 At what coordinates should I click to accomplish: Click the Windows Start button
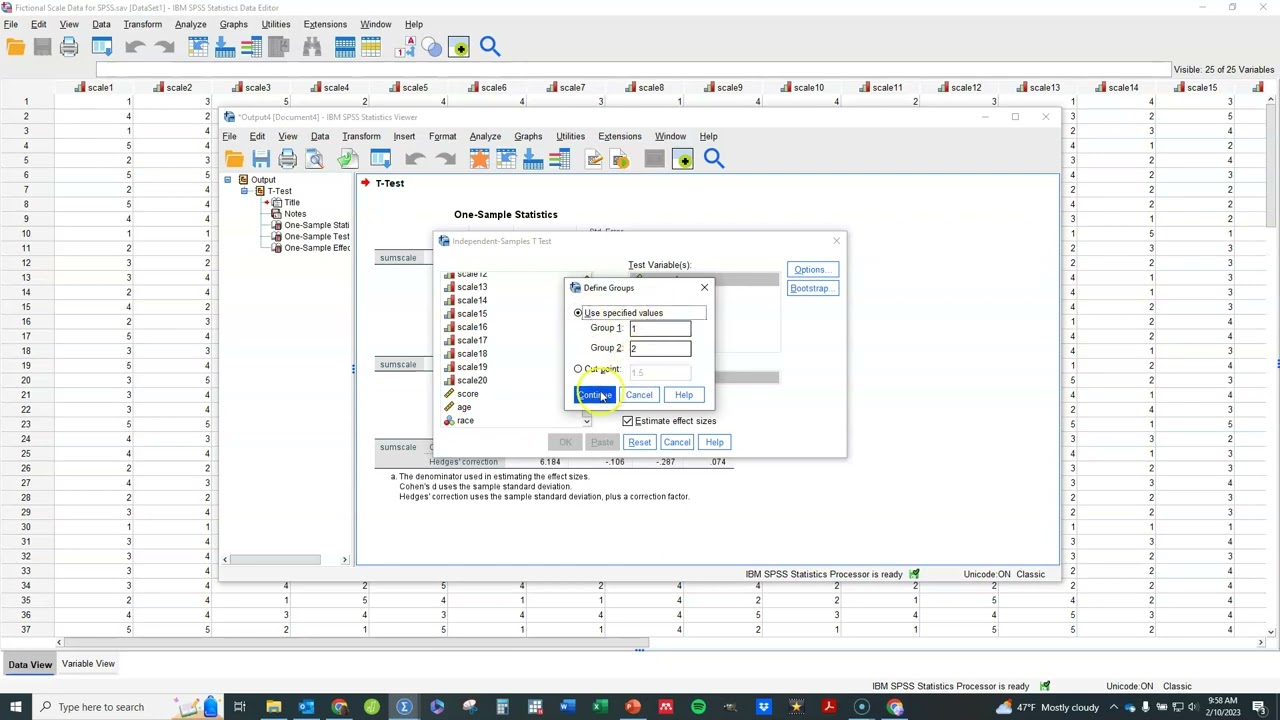[x=15, y=707]
